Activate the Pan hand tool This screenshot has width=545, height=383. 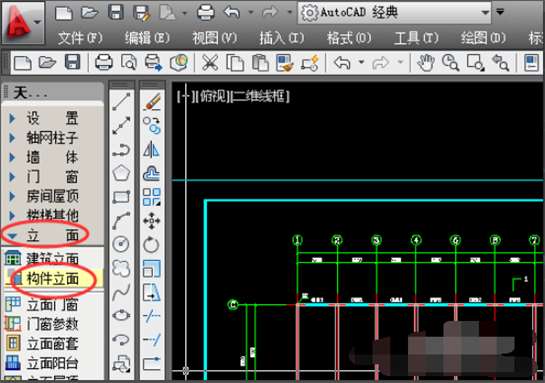[425, 63]
